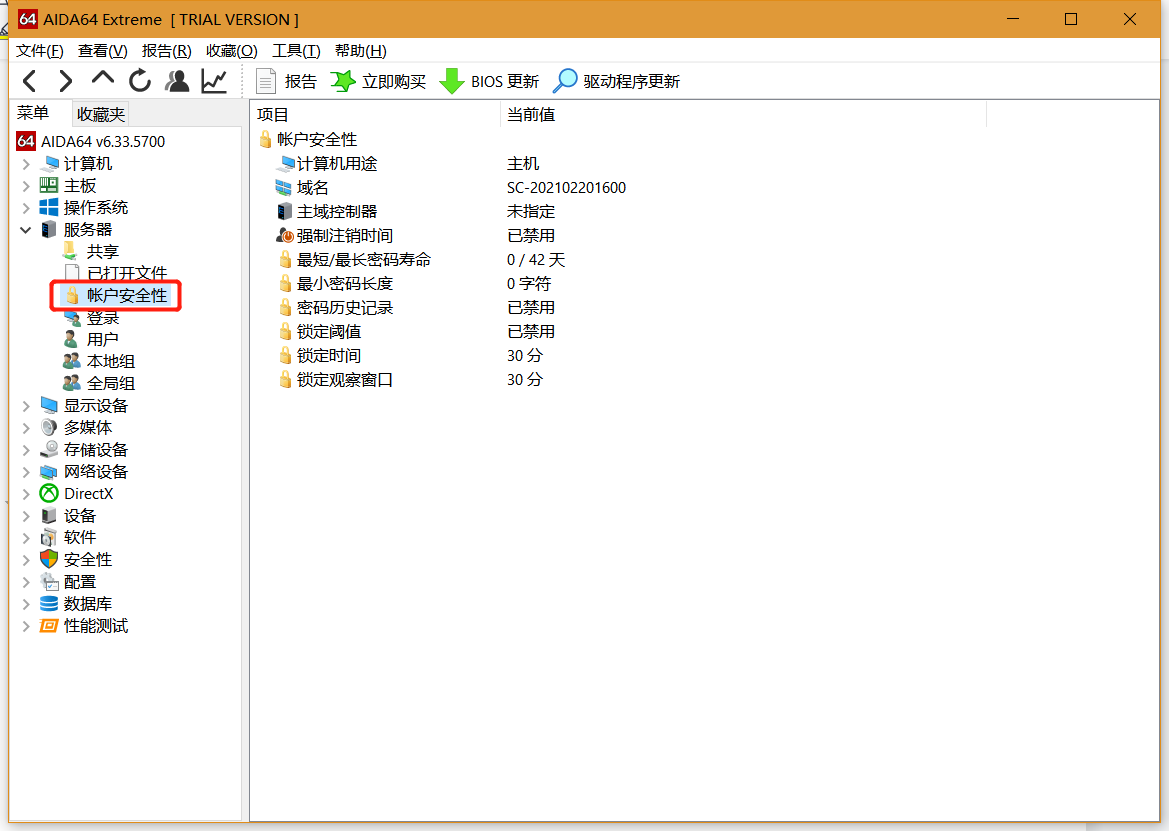Open the 帮助 menu
The height and width of the screenshot is (831, 1169).
pyautogui.click(x=361, y=51)
